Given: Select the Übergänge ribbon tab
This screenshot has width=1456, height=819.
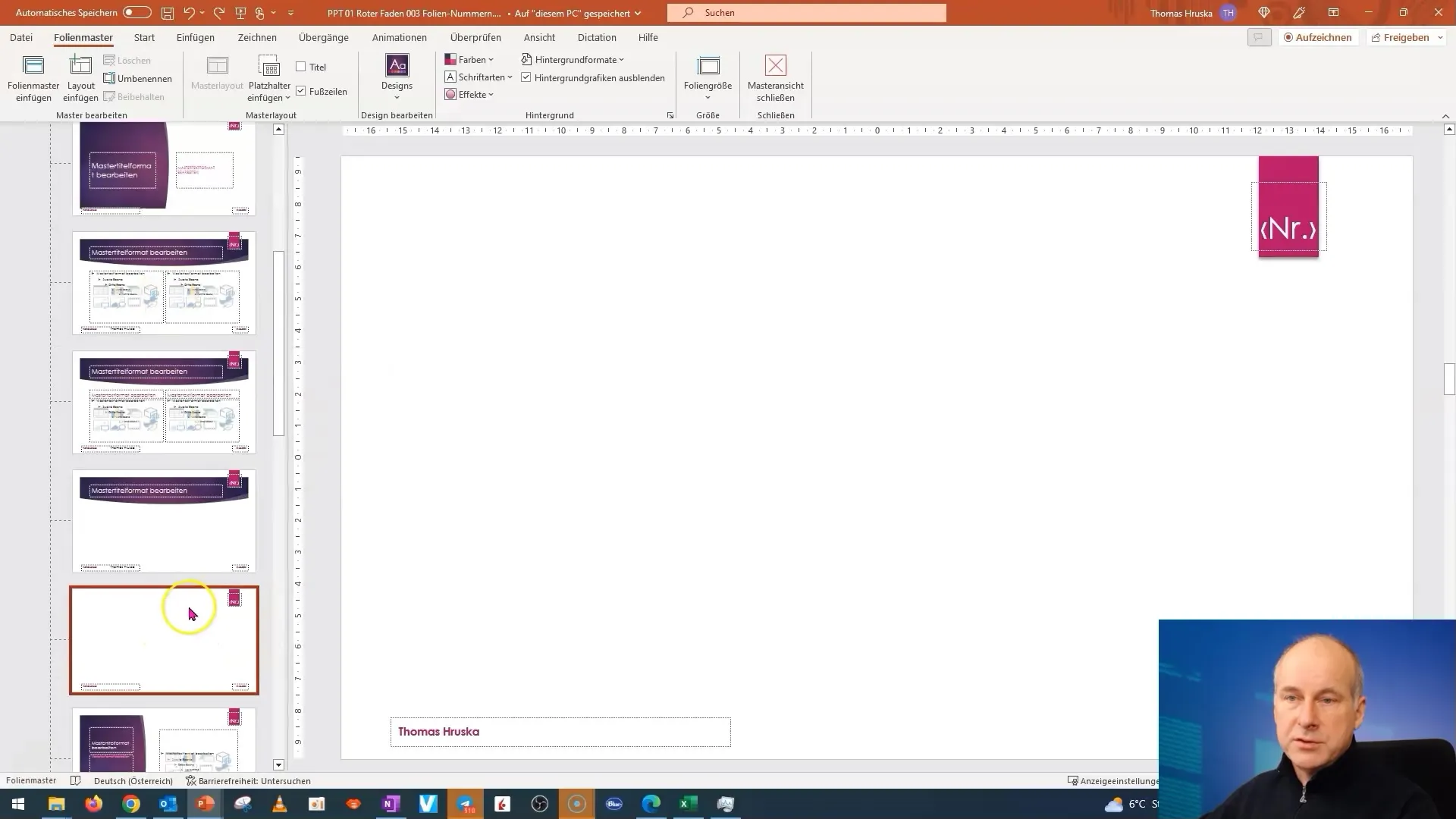Looking at the screenshot, I should 324,37.
